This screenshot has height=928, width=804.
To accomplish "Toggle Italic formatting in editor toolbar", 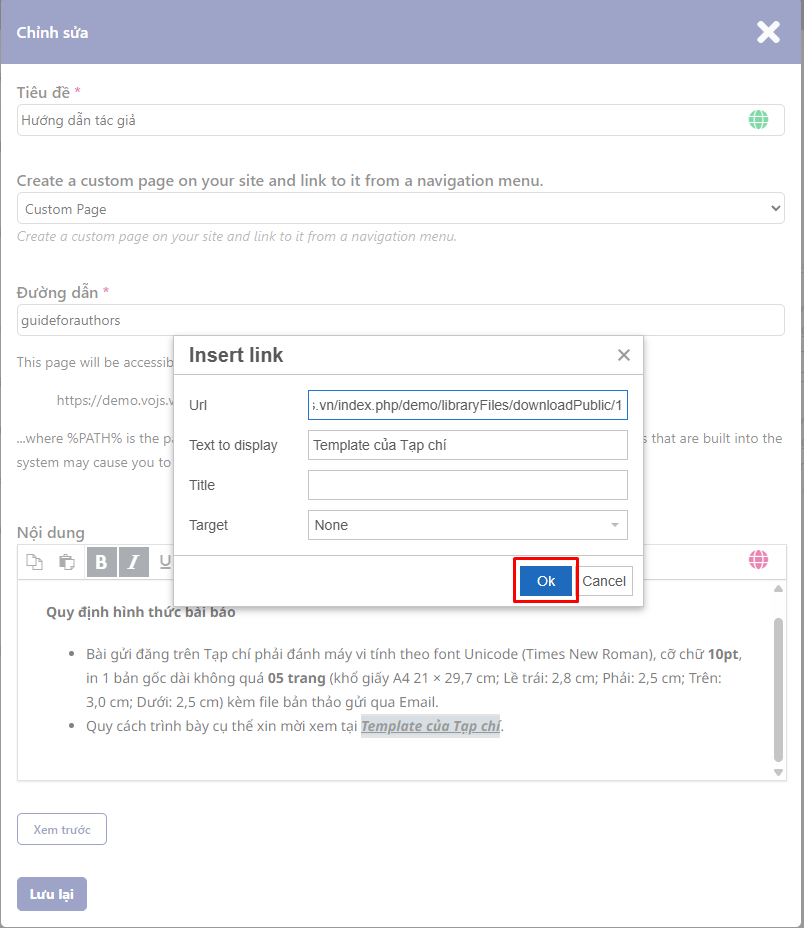I will 134,562.
